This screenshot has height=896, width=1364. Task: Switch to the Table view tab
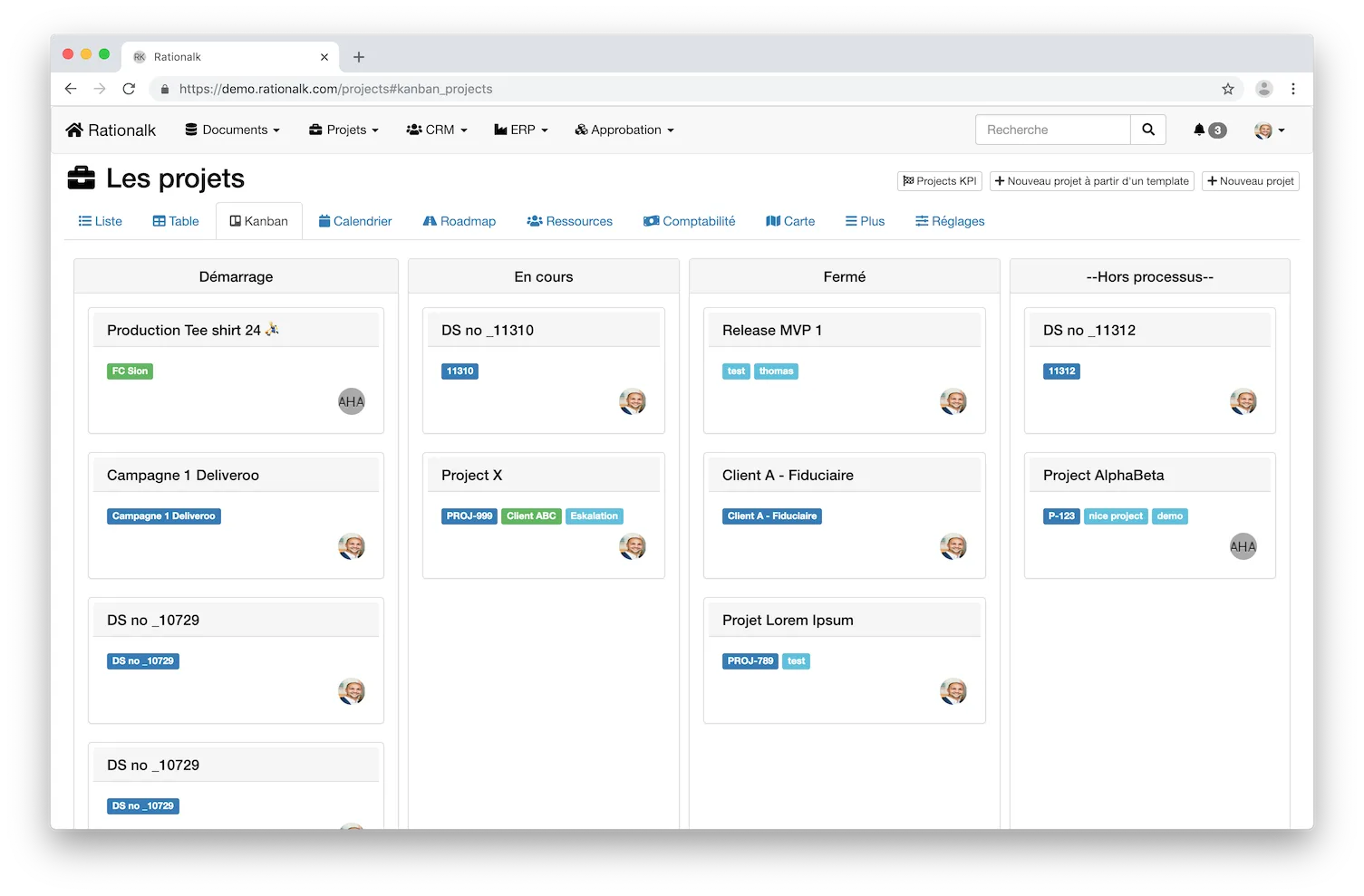(176, 221)
